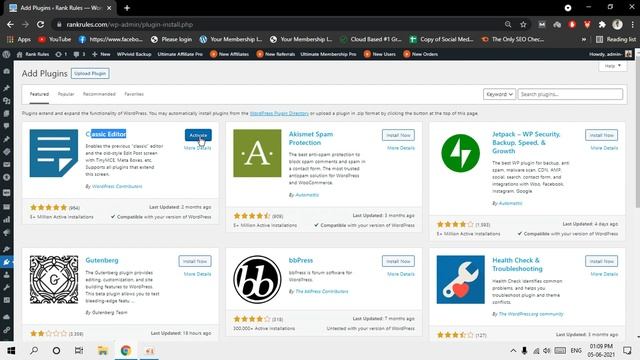
Task: Open the New content menu in admin bar
Action: pyautogui.click(x=101, y=54)
